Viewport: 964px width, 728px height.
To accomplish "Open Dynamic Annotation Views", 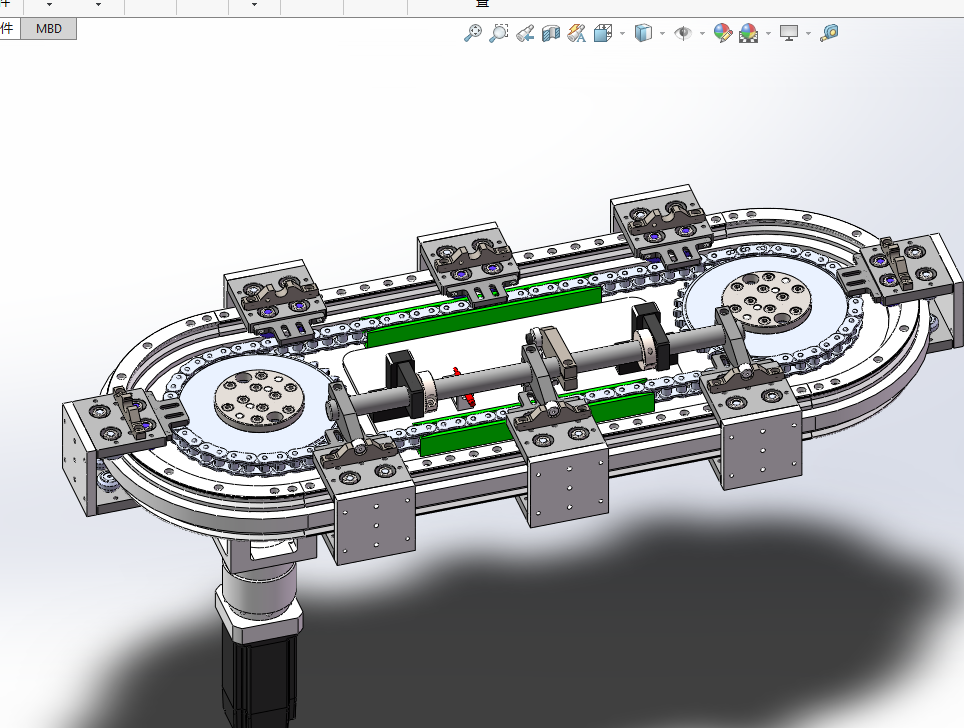I will (576, 33).
